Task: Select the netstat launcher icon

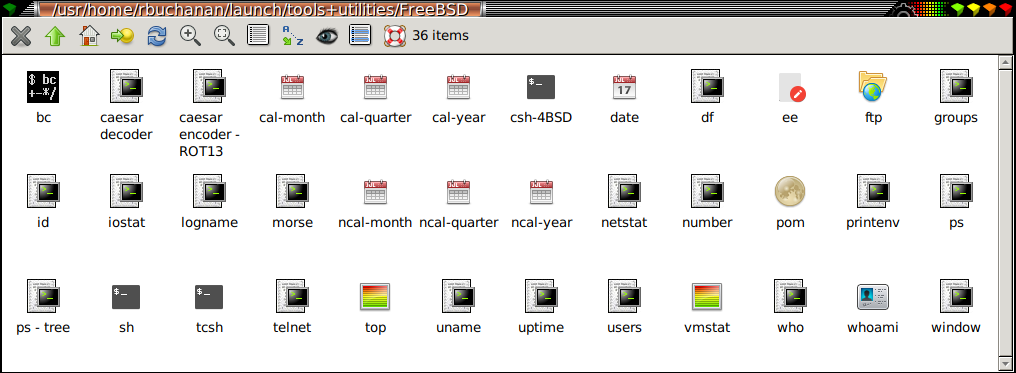Action: [x=624, y=191]
